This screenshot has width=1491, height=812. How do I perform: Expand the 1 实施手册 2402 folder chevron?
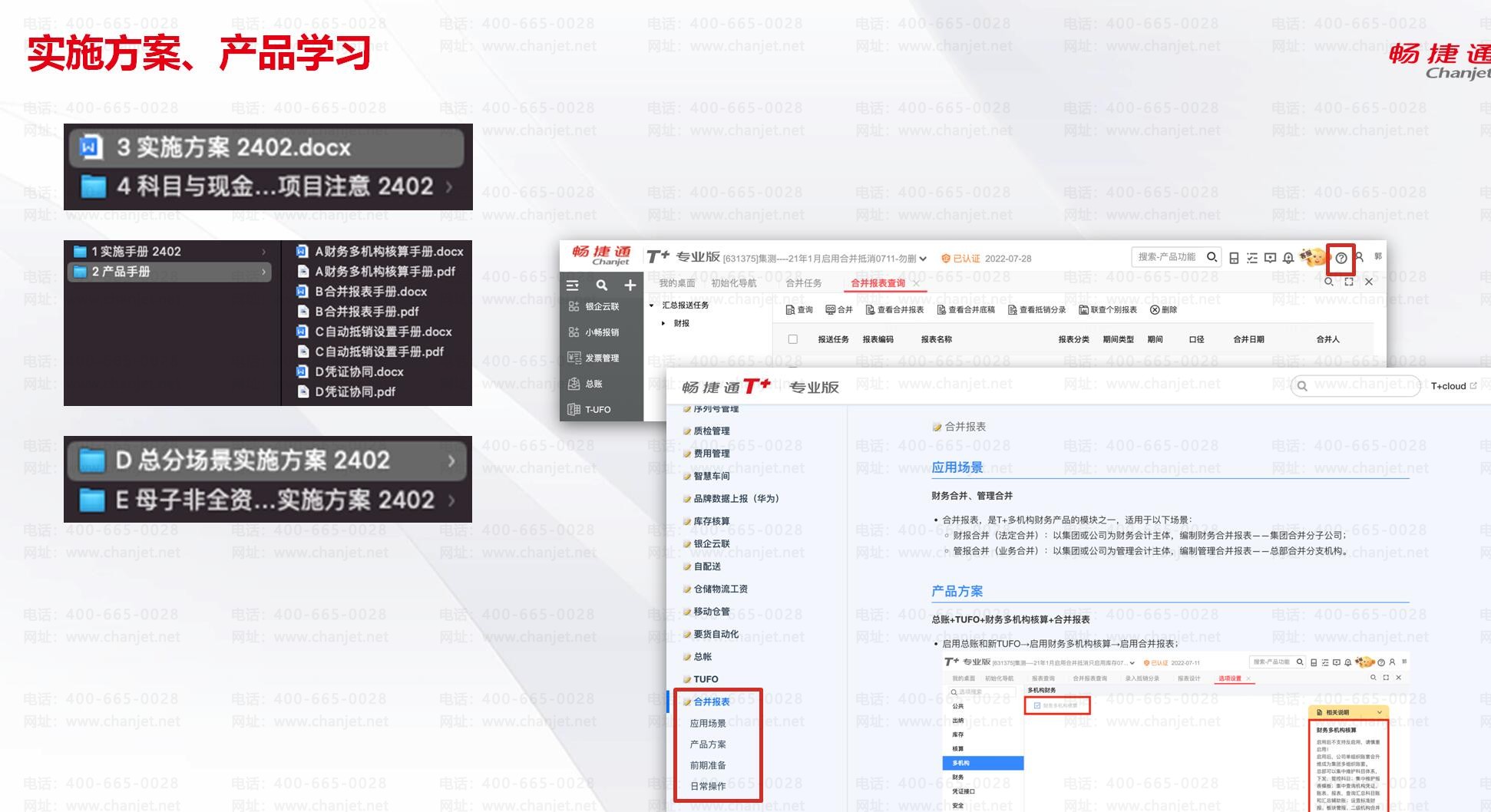coord(264,252)
